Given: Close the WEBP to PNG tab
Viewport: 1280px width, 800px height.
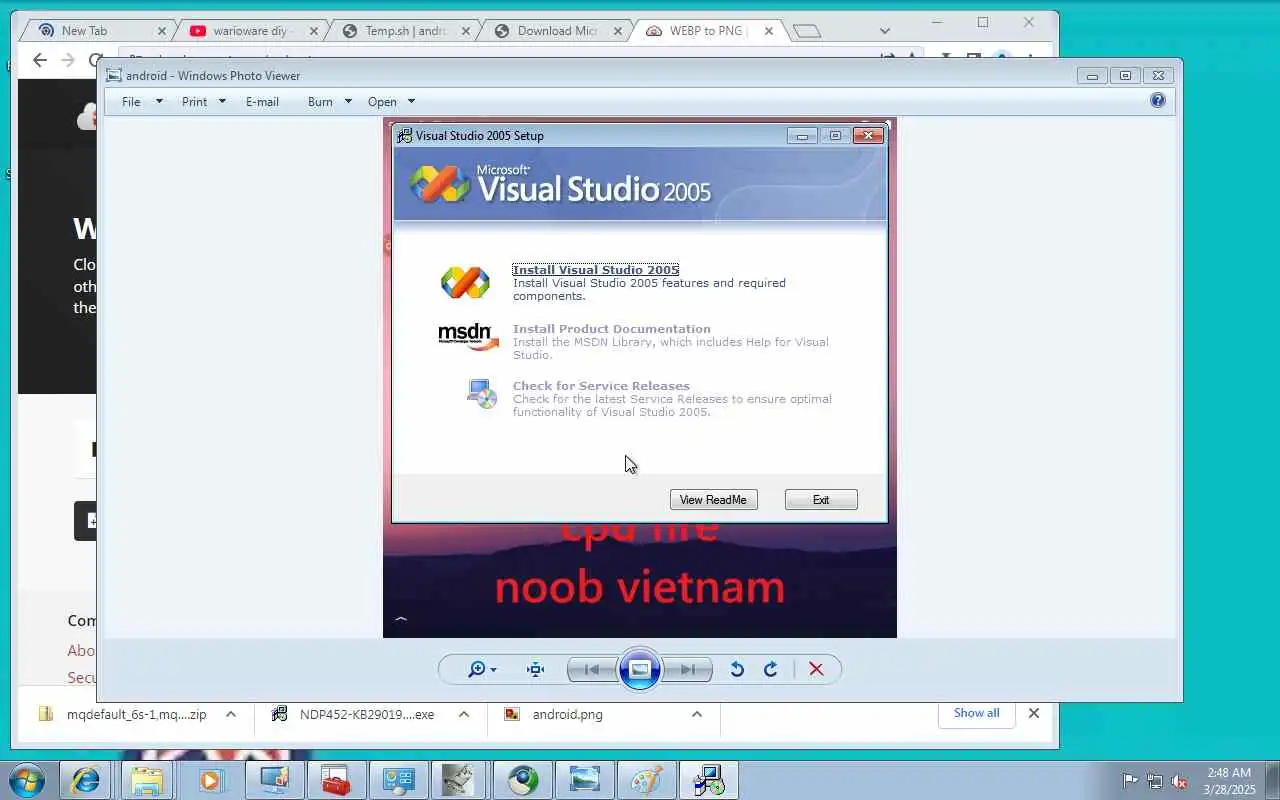Looking at the screenshot, I should 769,31.
